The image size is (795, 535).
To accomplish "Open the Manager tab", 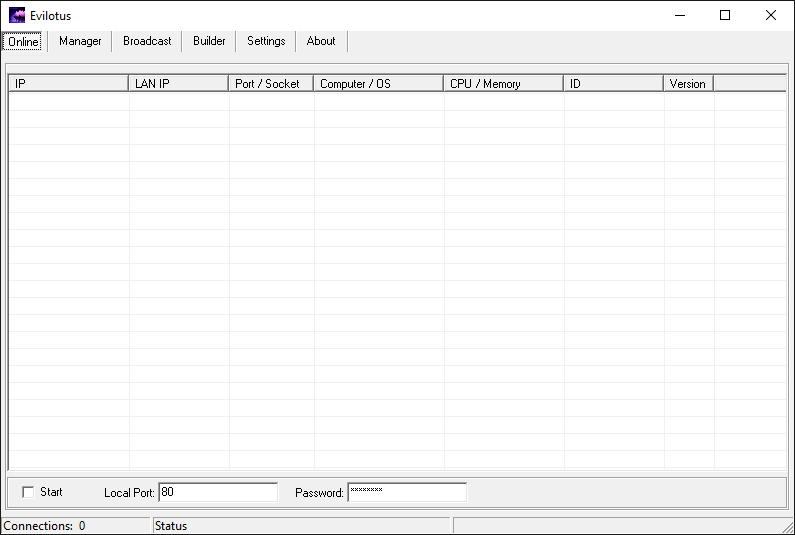I will tap(80, 42).
